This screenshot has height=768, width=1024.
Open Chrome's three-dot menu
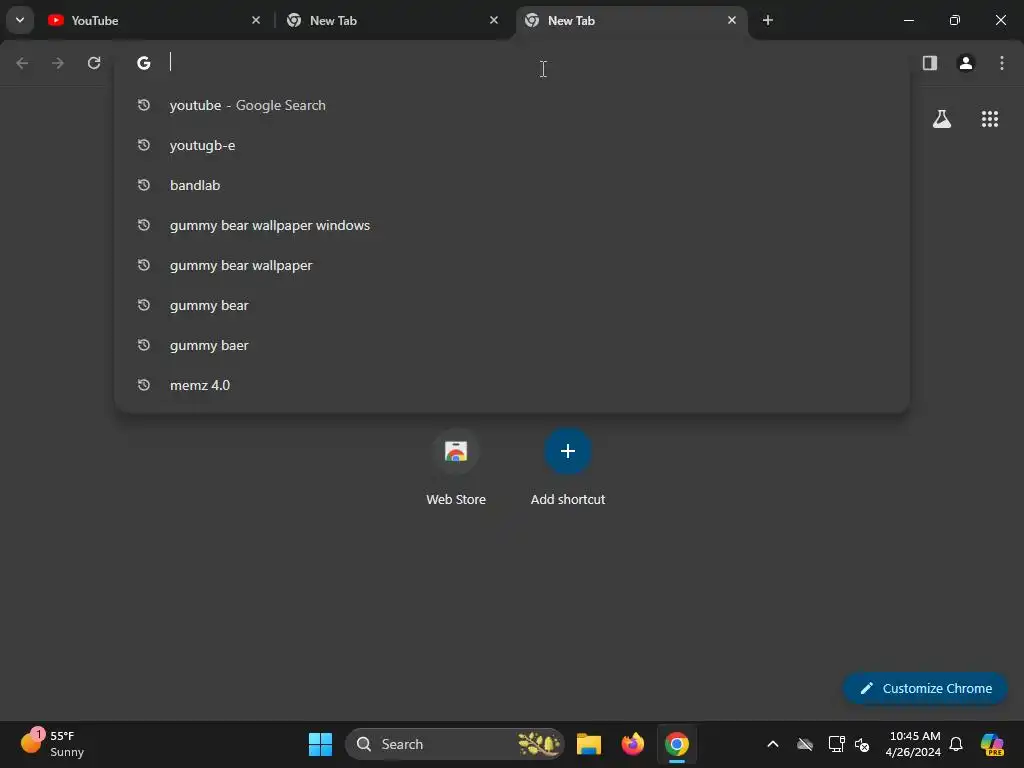pos(1002,63)
